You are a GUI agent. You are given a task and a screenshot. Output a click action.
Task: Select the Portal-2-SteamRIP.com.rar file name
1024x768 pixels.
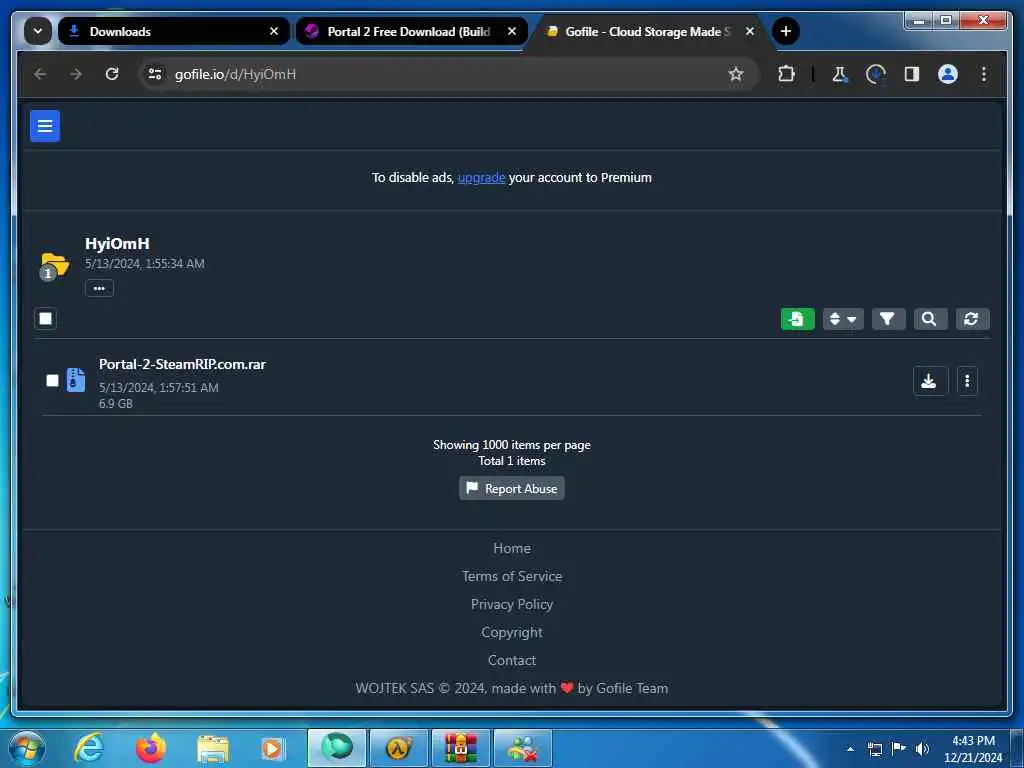point(182,364)
